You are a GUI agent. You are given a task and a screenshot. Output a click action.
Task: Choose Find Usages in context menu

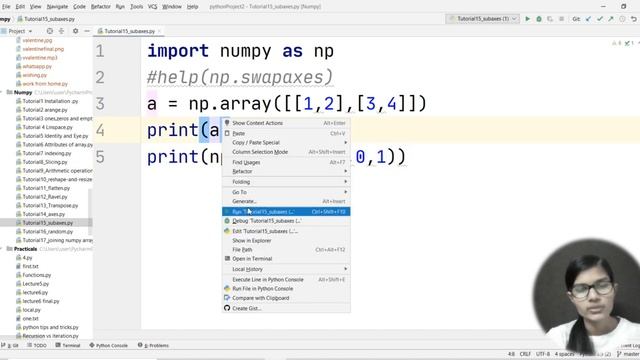286,162
